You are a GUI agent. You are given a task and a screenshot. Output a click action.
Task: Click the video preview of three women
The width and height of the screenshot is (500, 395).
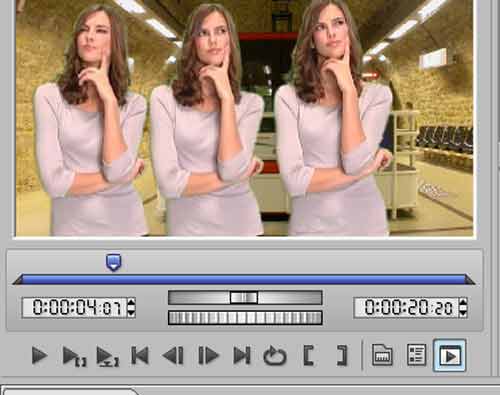(x=244, y=118)
